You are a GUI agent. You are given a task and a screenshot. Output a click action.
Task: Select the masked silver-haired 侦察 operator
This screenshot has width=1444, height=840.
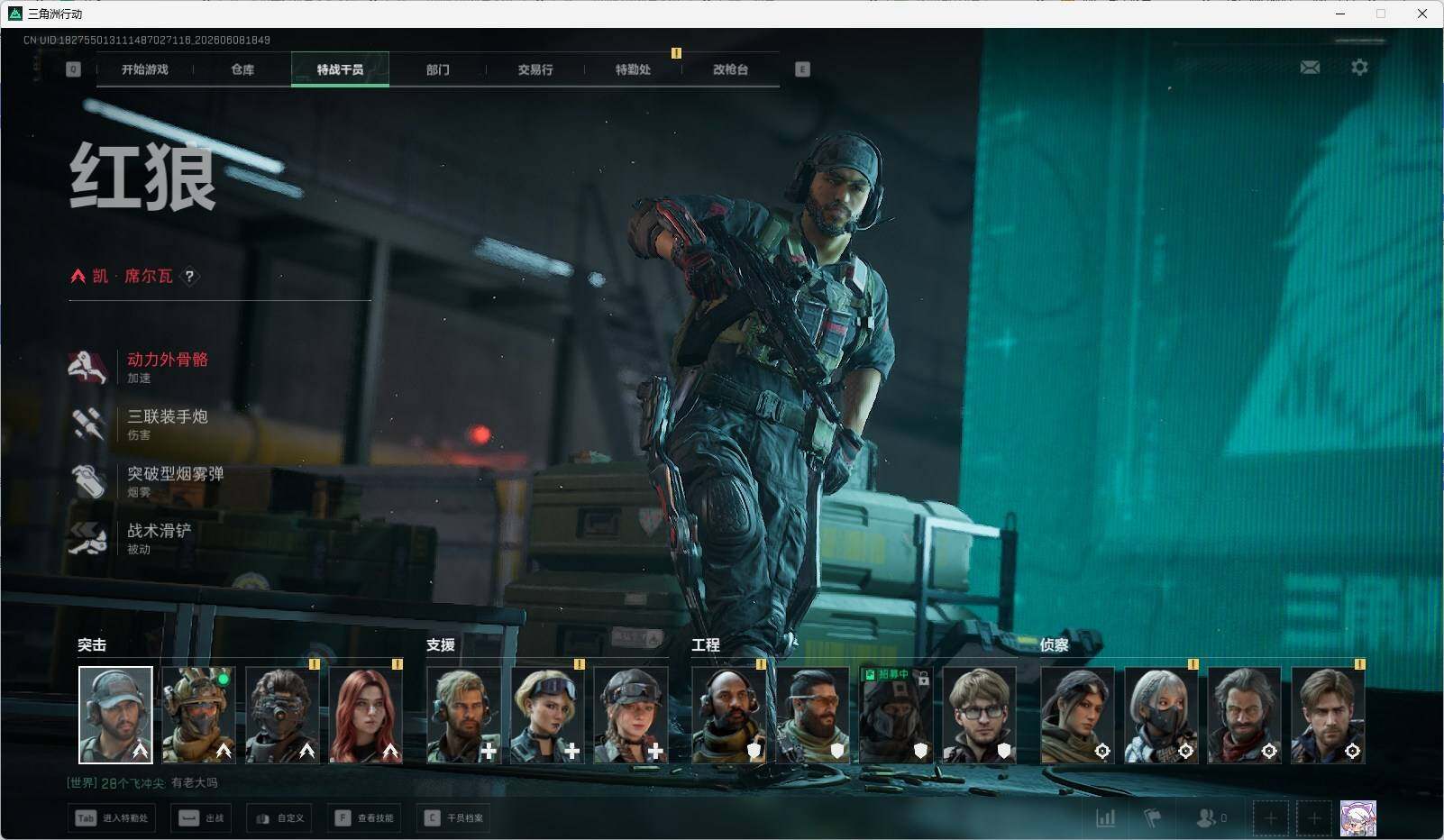point(1161,715)
